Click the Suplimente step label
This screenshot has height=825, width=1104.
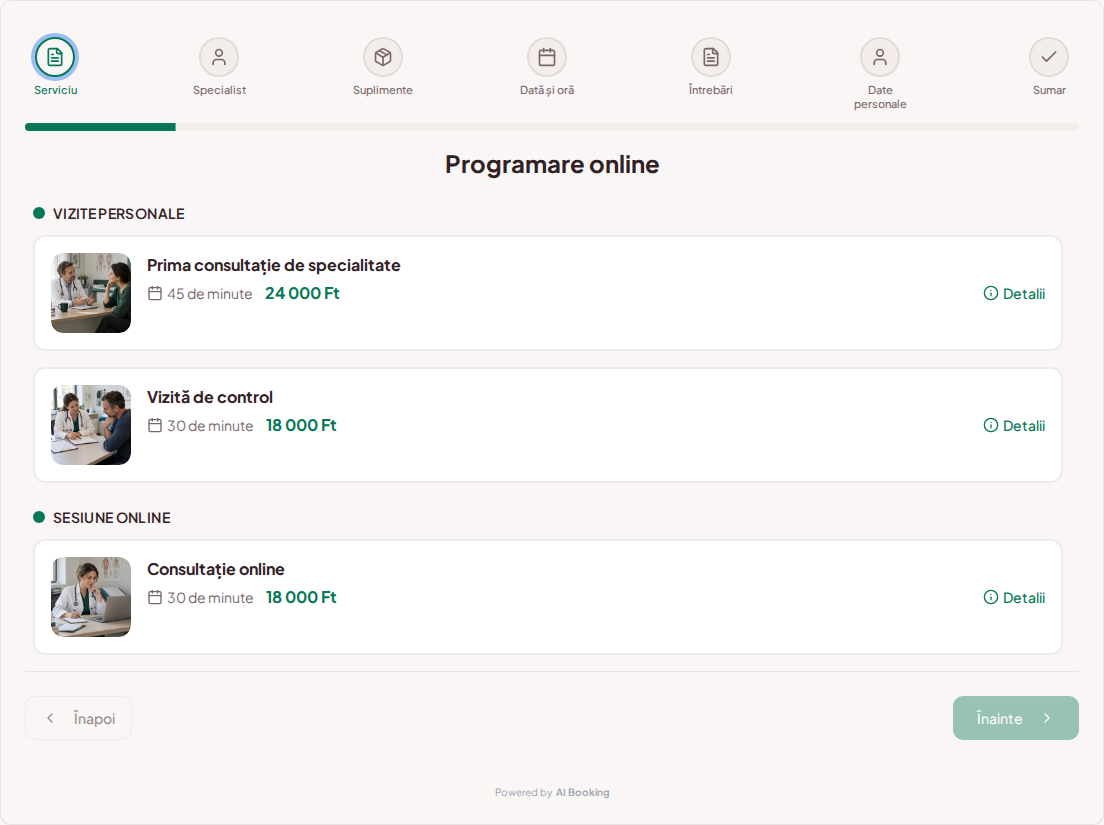point(383,90)
